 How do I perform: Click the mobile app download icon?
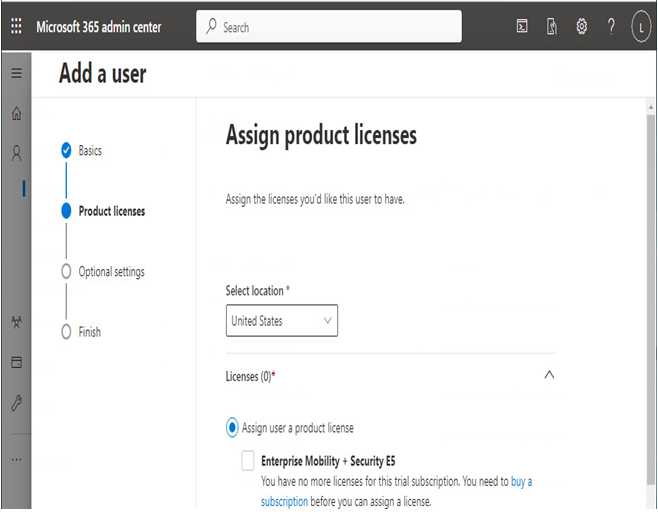(551, 26)
